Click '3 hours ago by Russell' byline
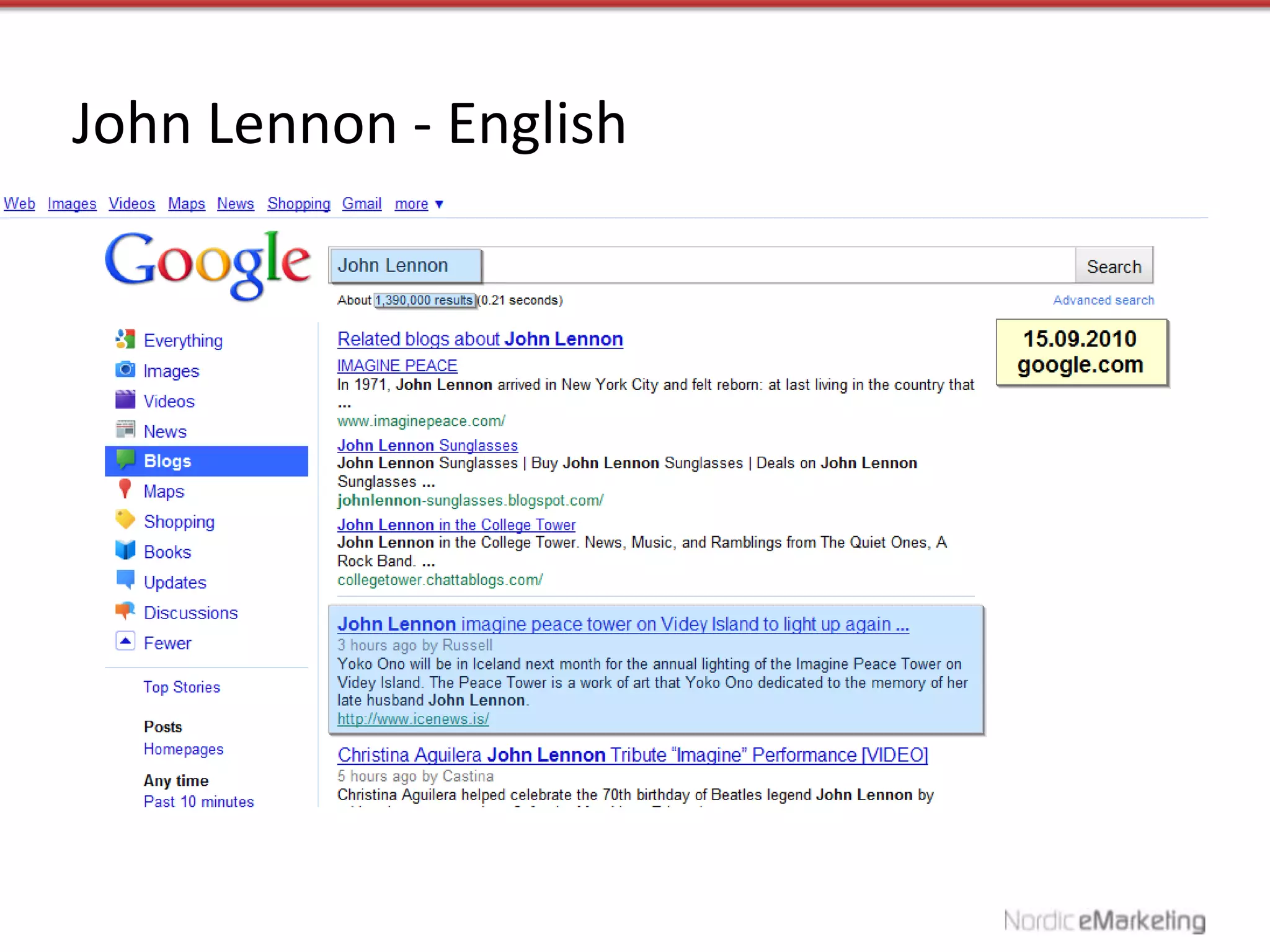This screenshot has height=952, width=1270. click(x=414, y=645)
